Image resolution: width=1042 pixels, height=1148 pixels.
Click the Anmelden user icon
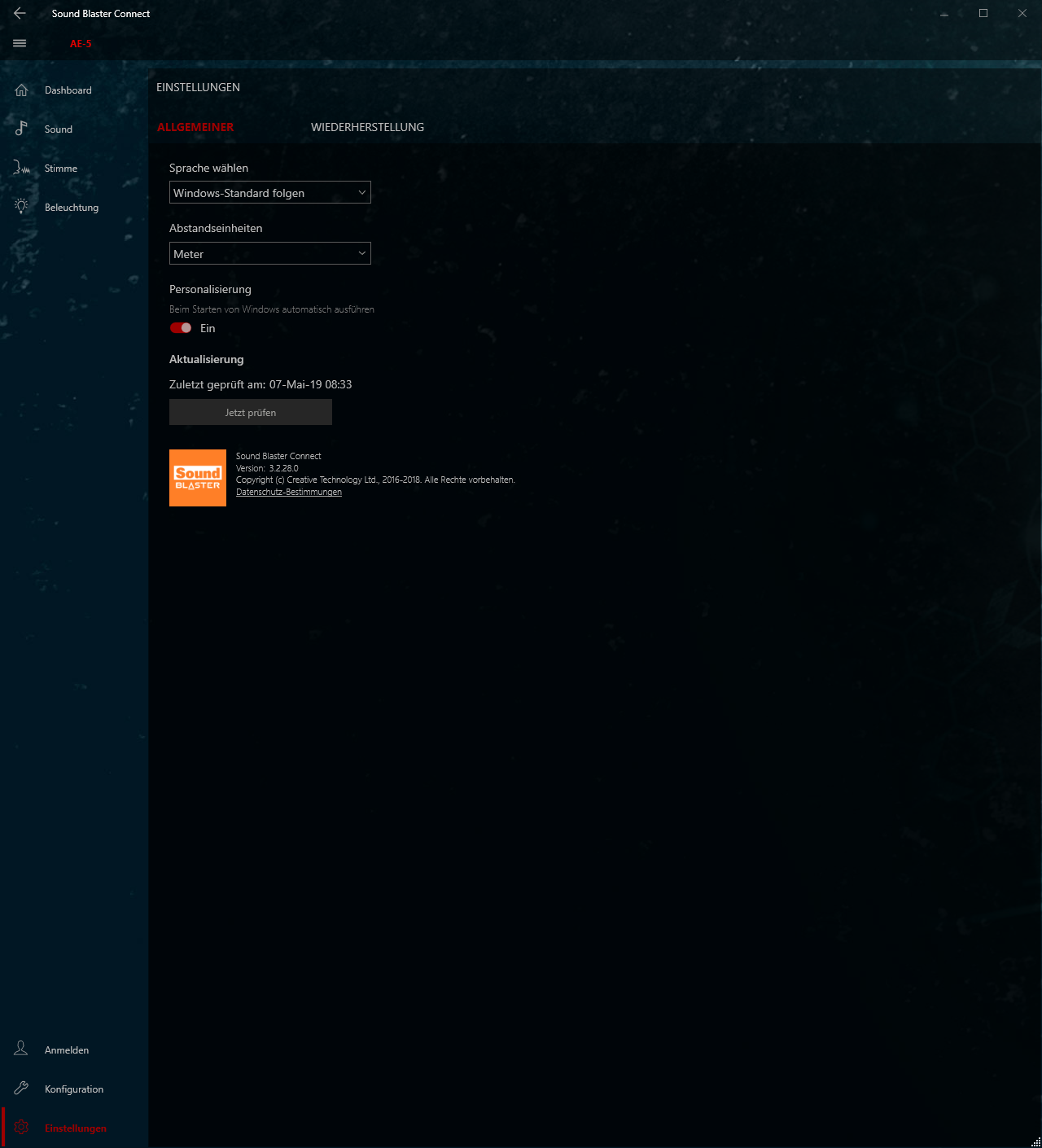(x=21, y=1049)
